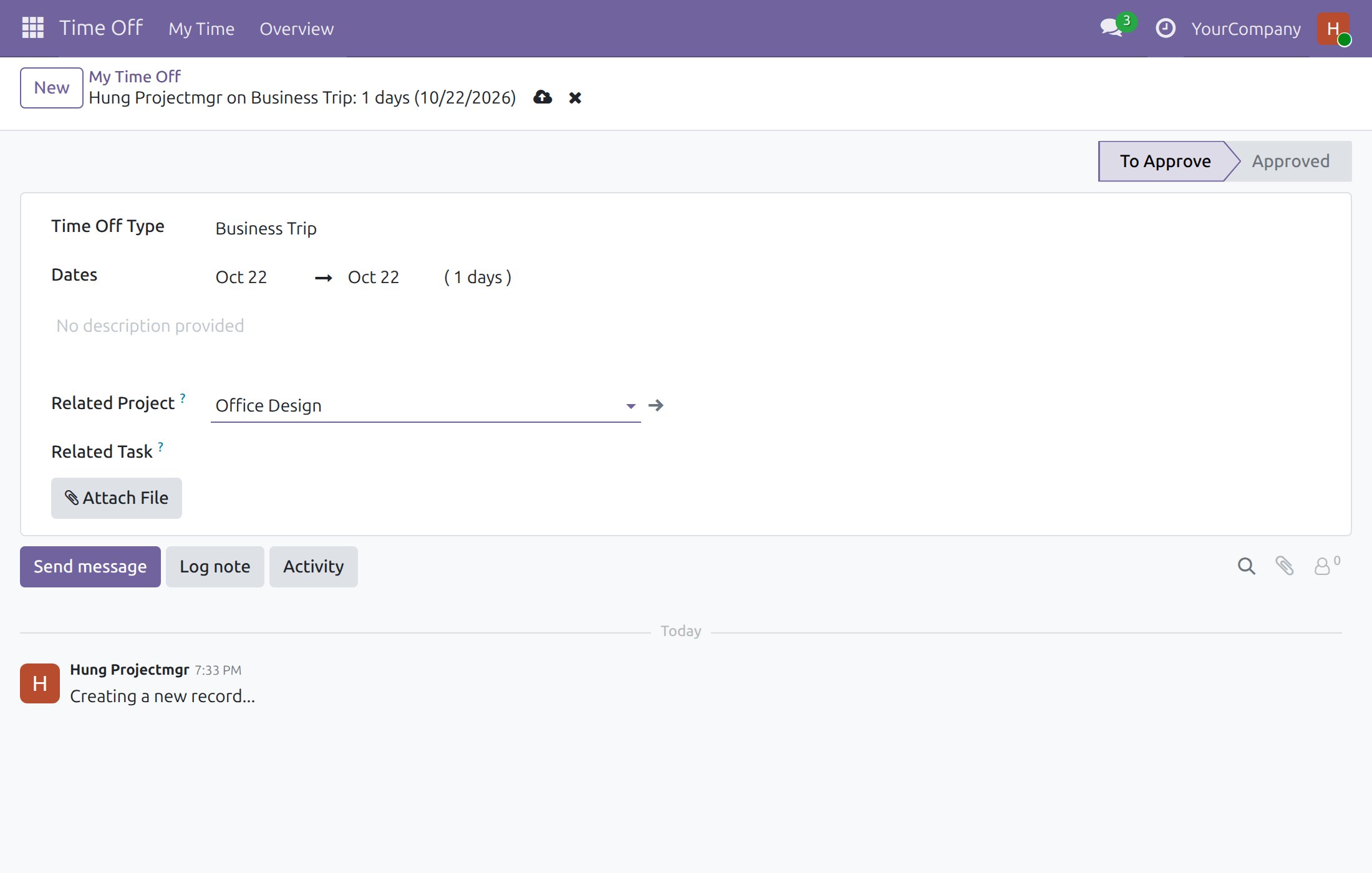Click the 7:33 PM message timestamp
This screenshot has width=1372, height=873.
(218, 670)
